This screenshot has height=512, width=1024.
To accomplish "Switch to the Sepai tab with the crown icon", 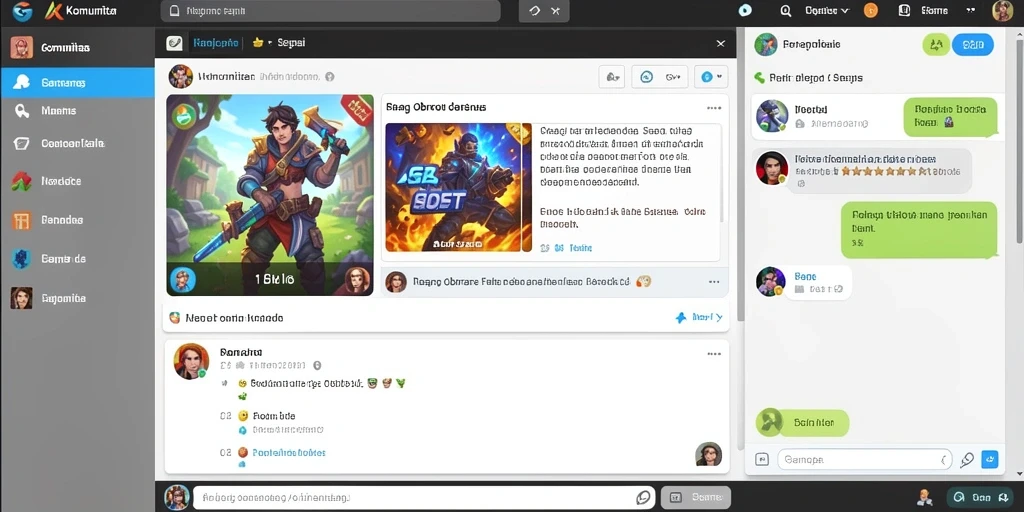I will click(279, 42).
